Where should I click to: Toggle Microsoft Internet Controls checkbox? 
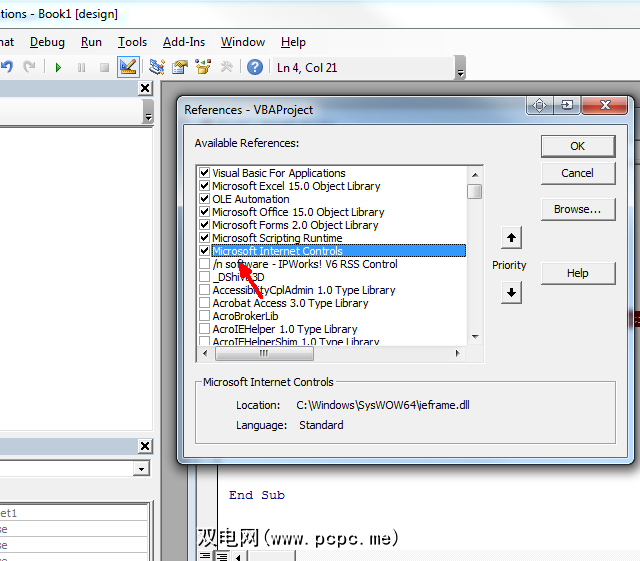click(204, 250)
